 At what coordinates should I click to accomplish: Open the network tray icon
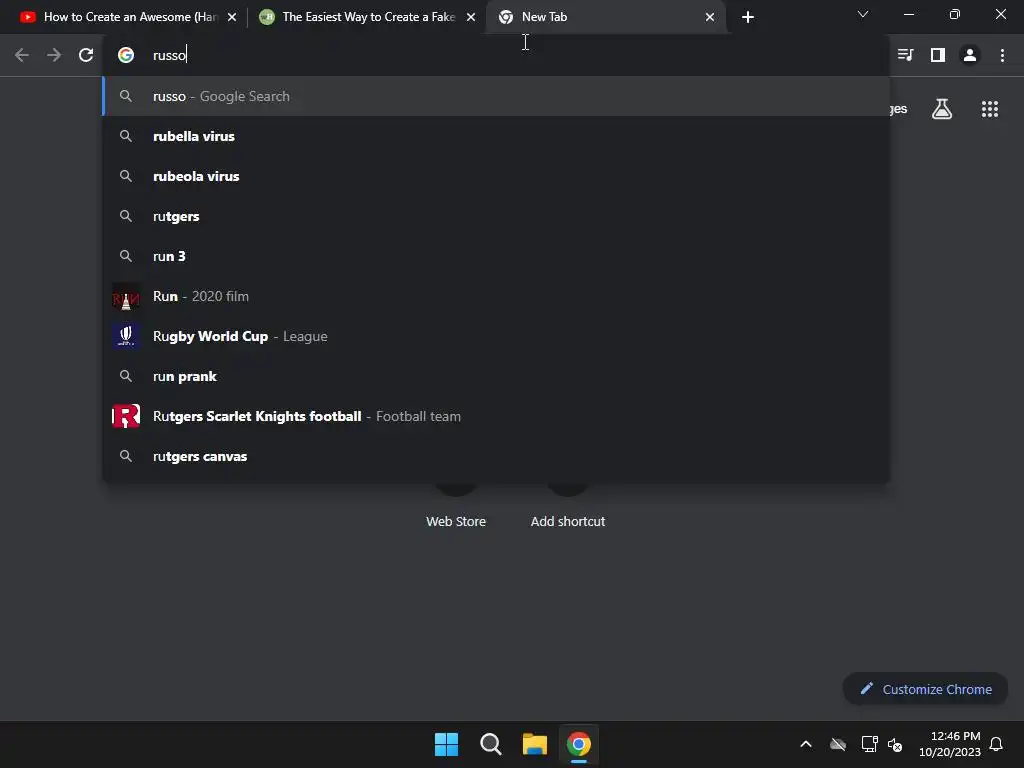869,744
